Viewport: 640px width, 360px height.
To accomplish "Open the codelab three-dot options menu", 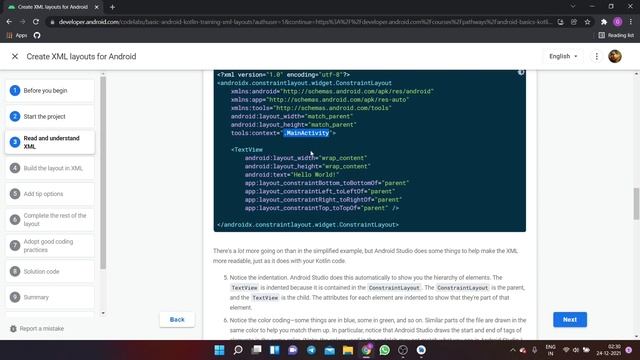I will [596, 56].
